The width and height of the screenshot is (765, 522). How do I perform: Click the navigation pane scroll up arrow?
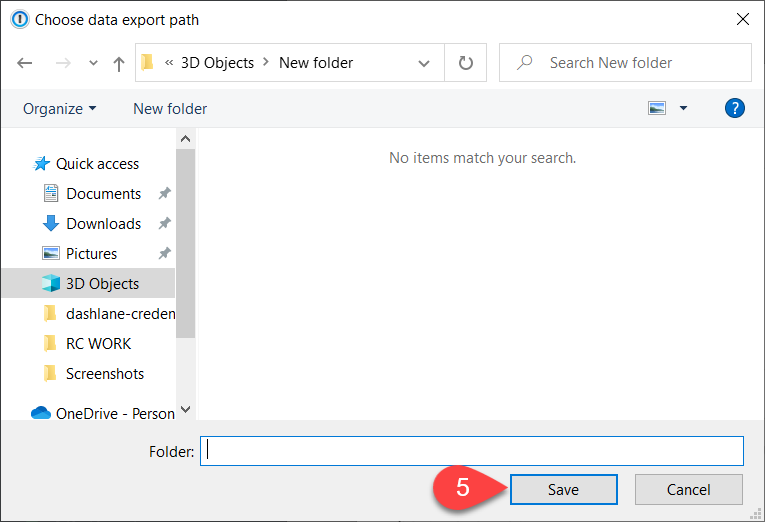point(185,139)
